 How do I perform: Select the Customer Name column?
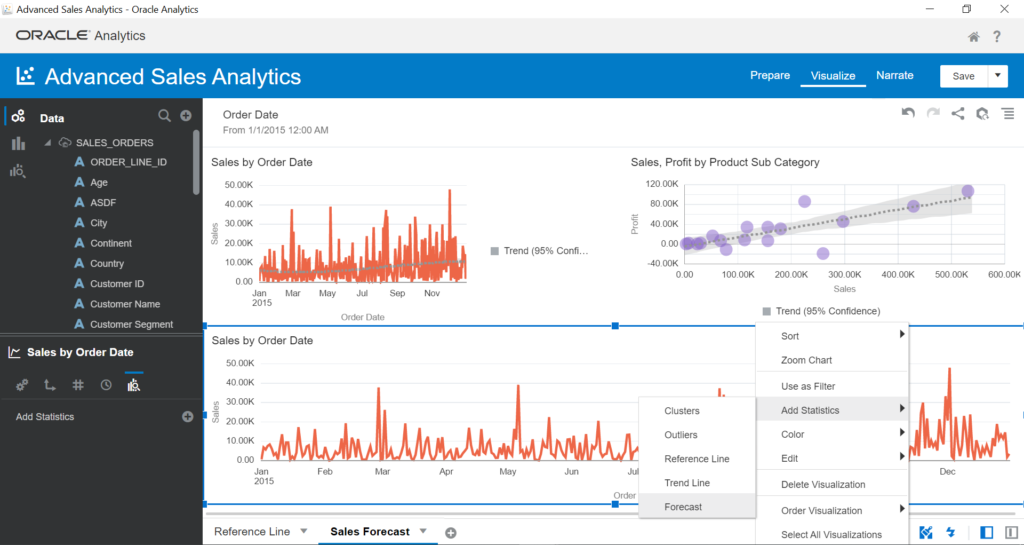[125, 304]
